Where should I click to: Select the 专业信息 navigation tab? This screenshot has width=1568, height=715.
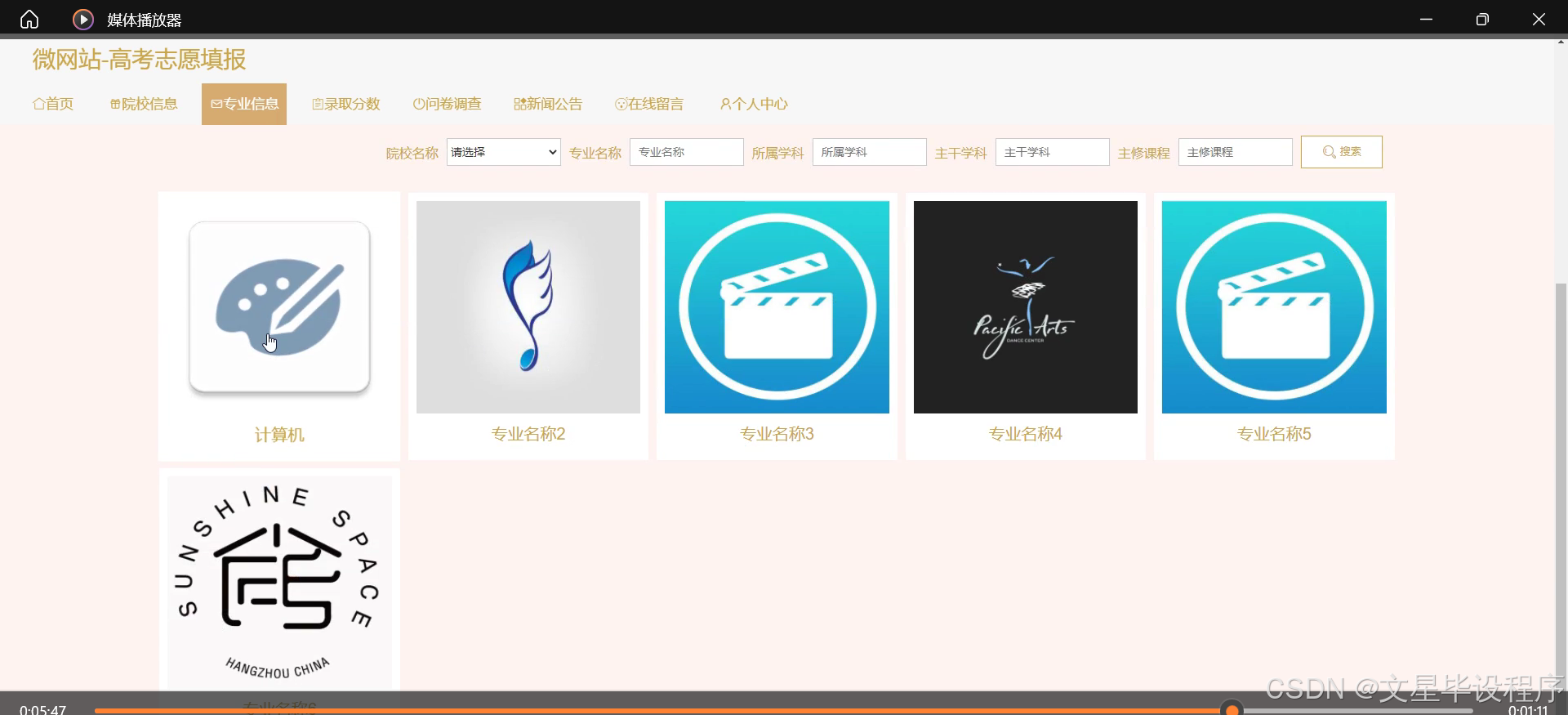tap(244, 104)
